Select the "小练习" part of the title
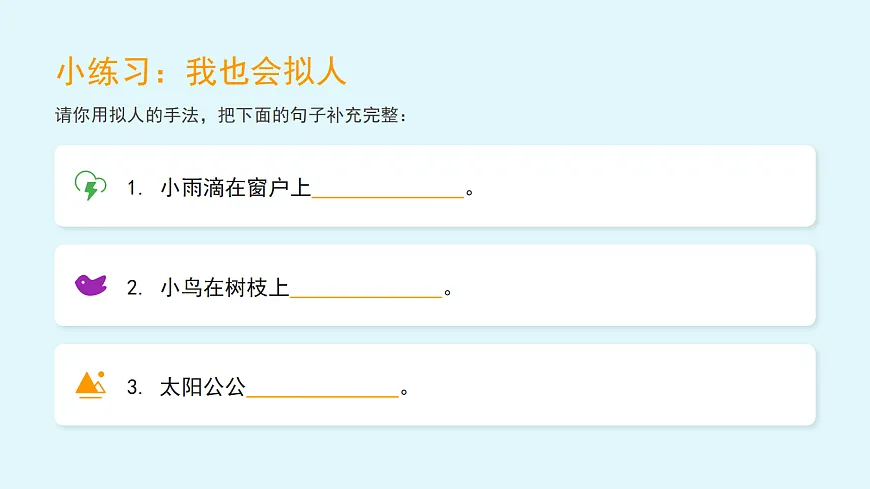The height and width of the screenshot is (489, 870). tap(105, 71)
